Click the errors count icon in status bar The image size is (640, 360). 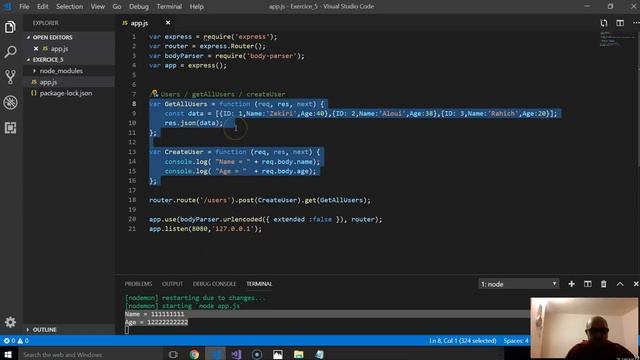tap(9, 340)
